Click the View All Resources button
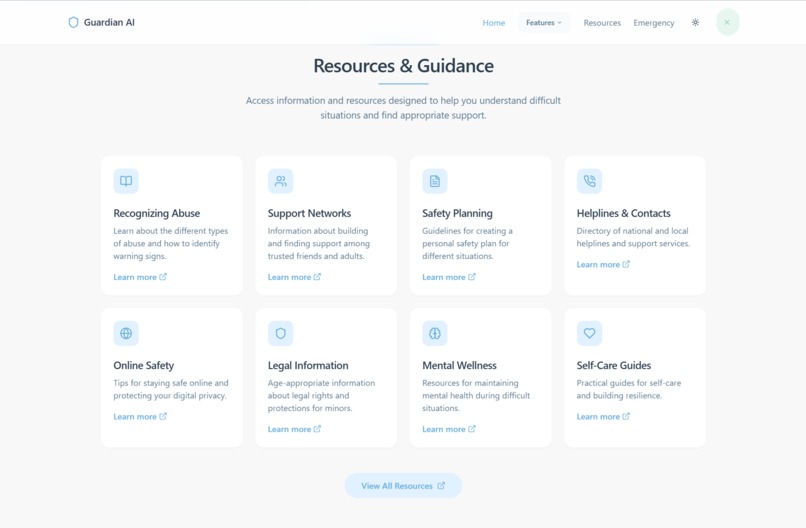 tap(403, 486)
